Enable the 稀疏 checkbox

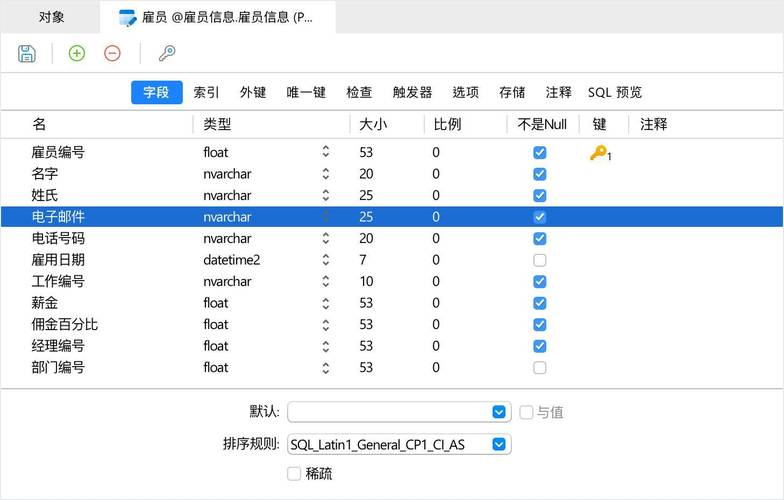(294, 473)
